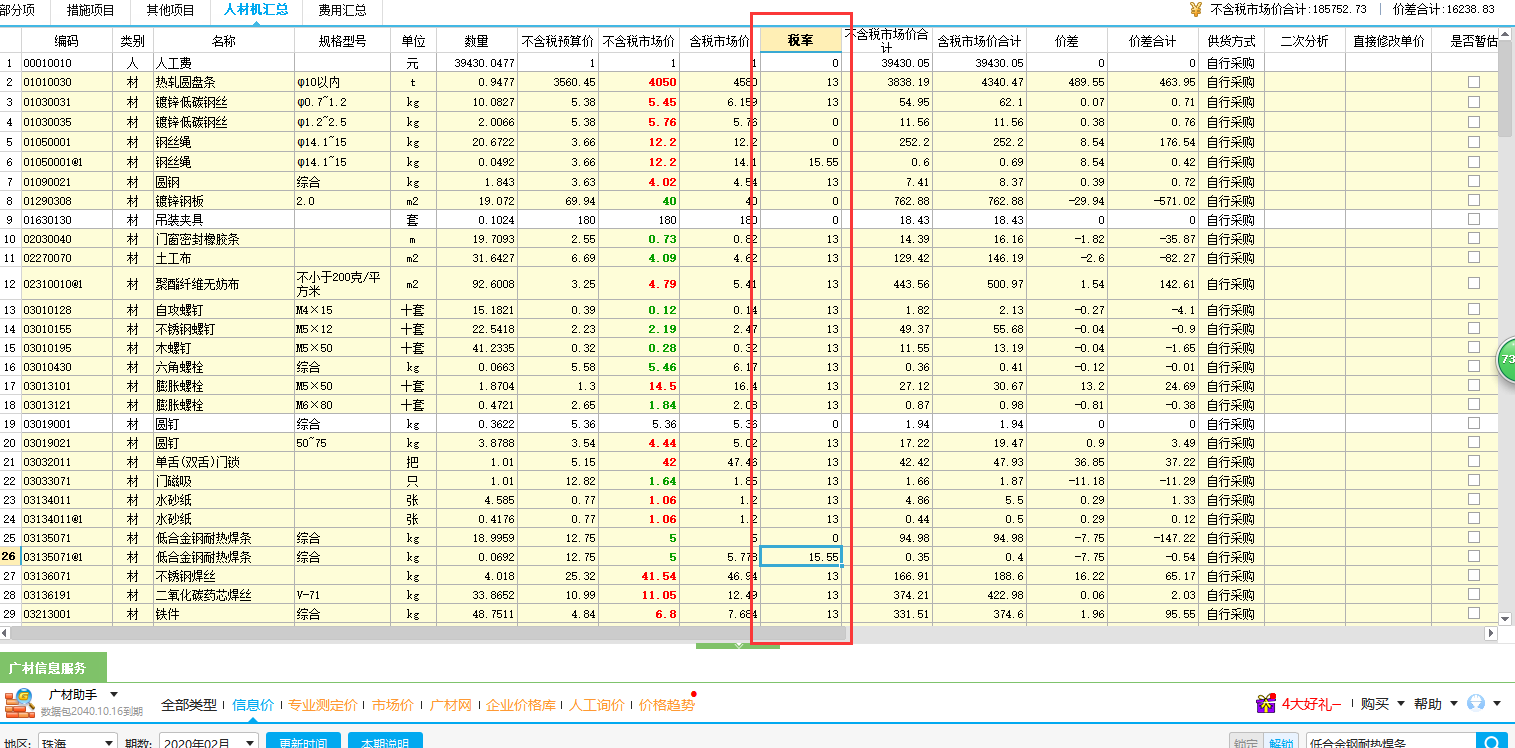Click the search field containing 低合金钢耐热焊条
This screenshot has width=1515, height=748.
[x=1390, y=743]
